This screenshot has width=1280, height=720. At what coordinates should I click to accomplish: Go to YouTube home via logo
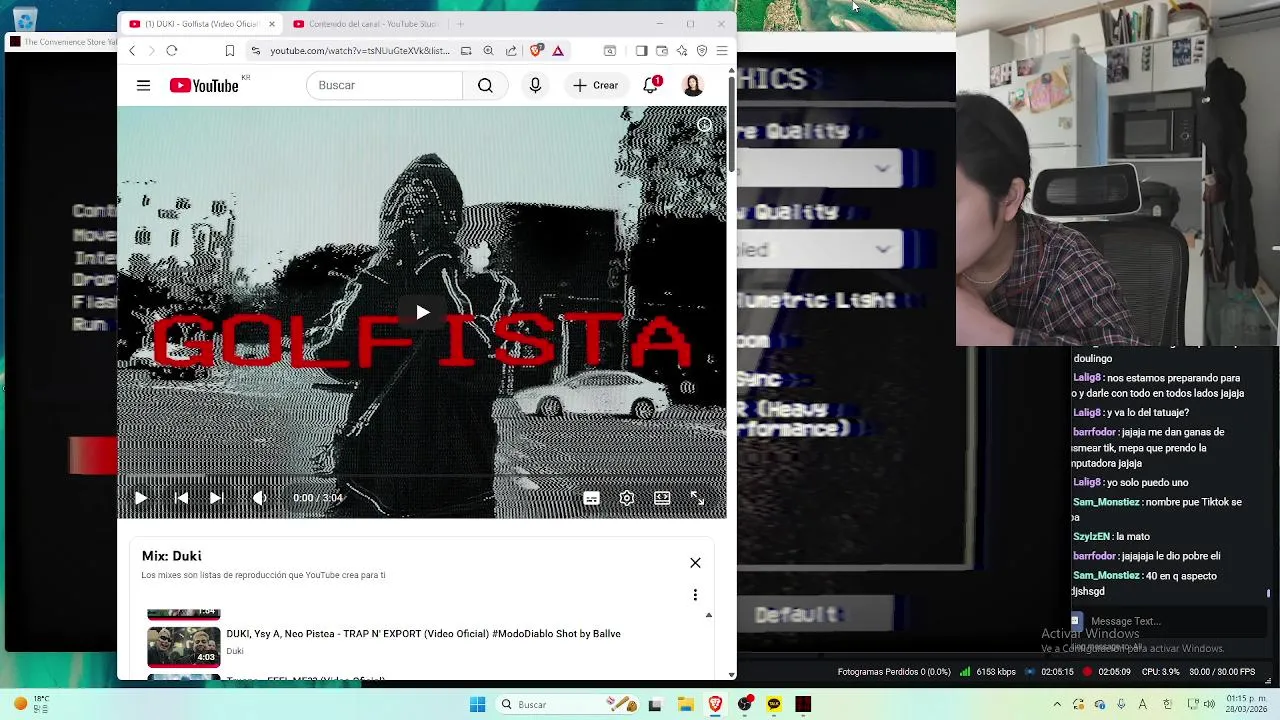[x=205, y=86]
